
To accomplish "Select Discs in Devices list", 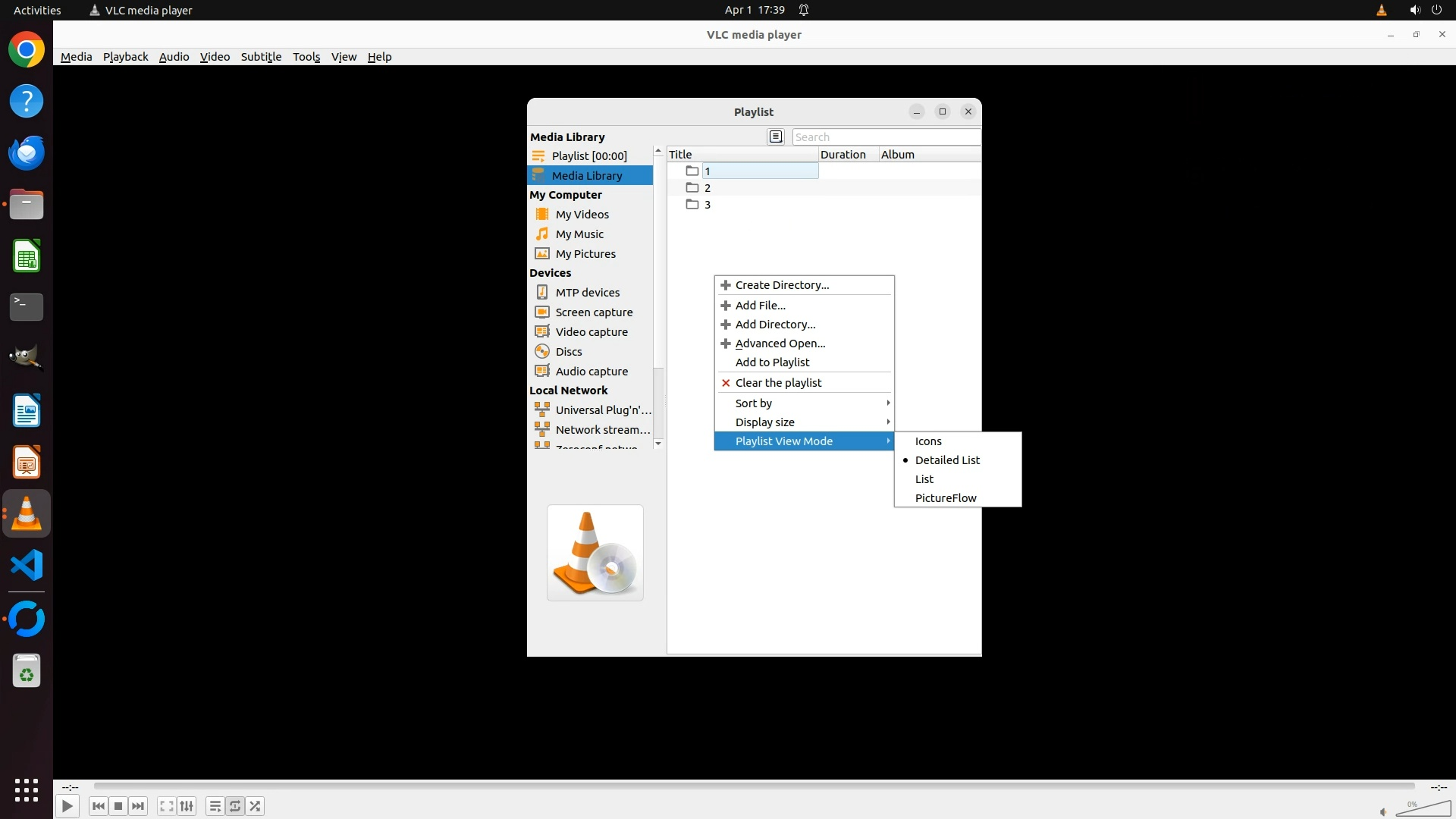I will pyautogui.click(x=568, y=352).
